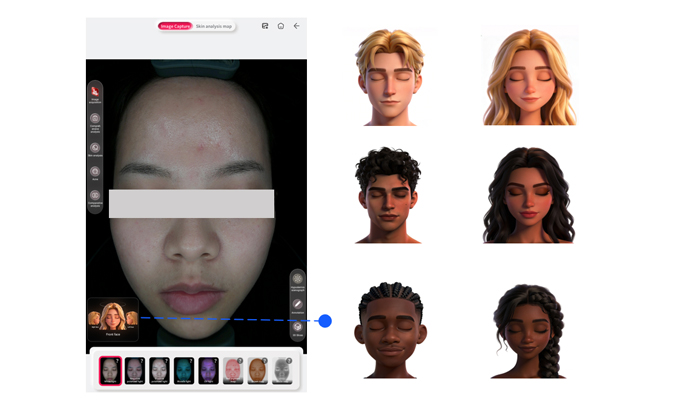
Task: Select the Annotation pencil tool
Action: coord(297,304)
